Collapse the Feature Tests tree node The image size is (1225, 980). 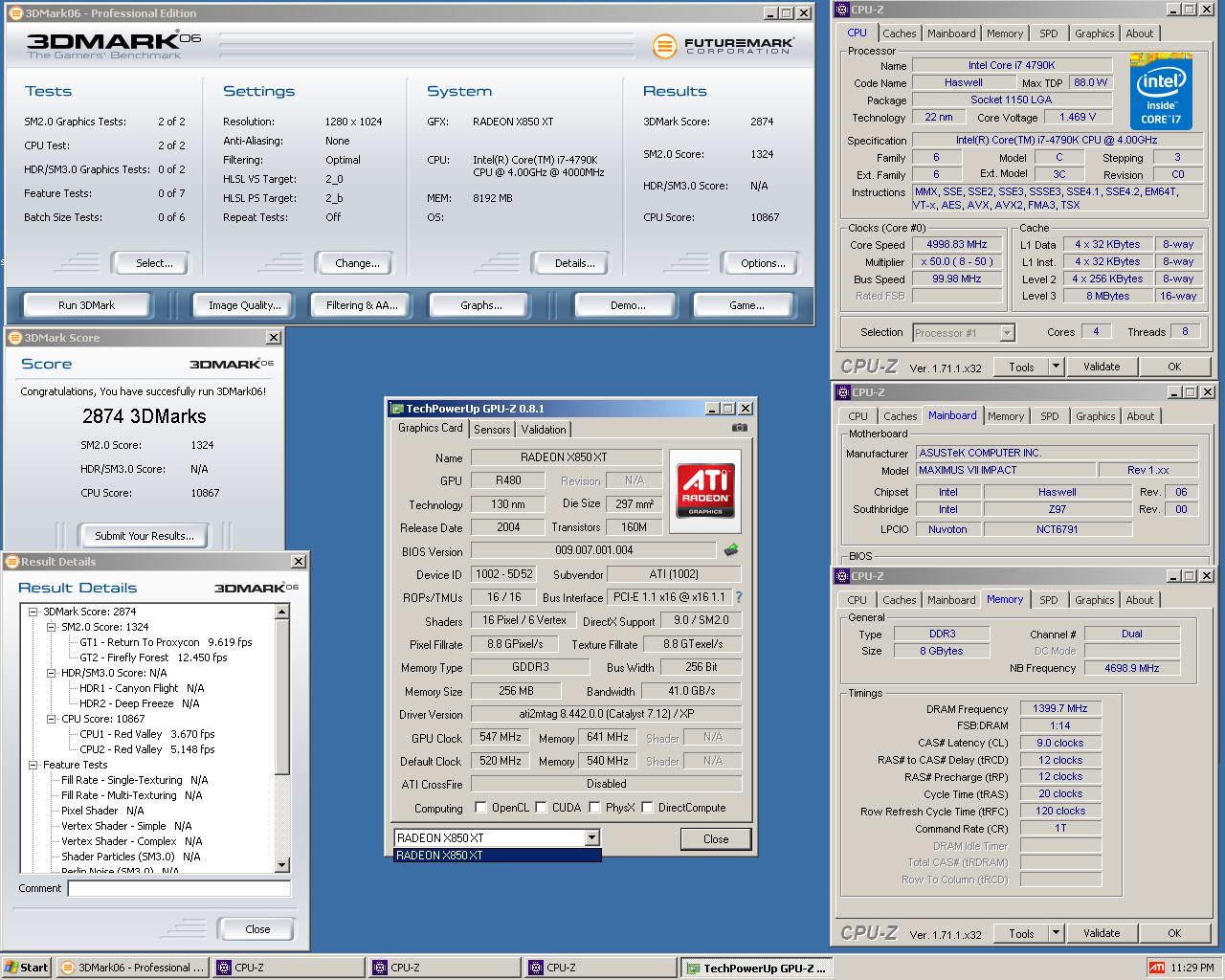(x=33, y=765)
